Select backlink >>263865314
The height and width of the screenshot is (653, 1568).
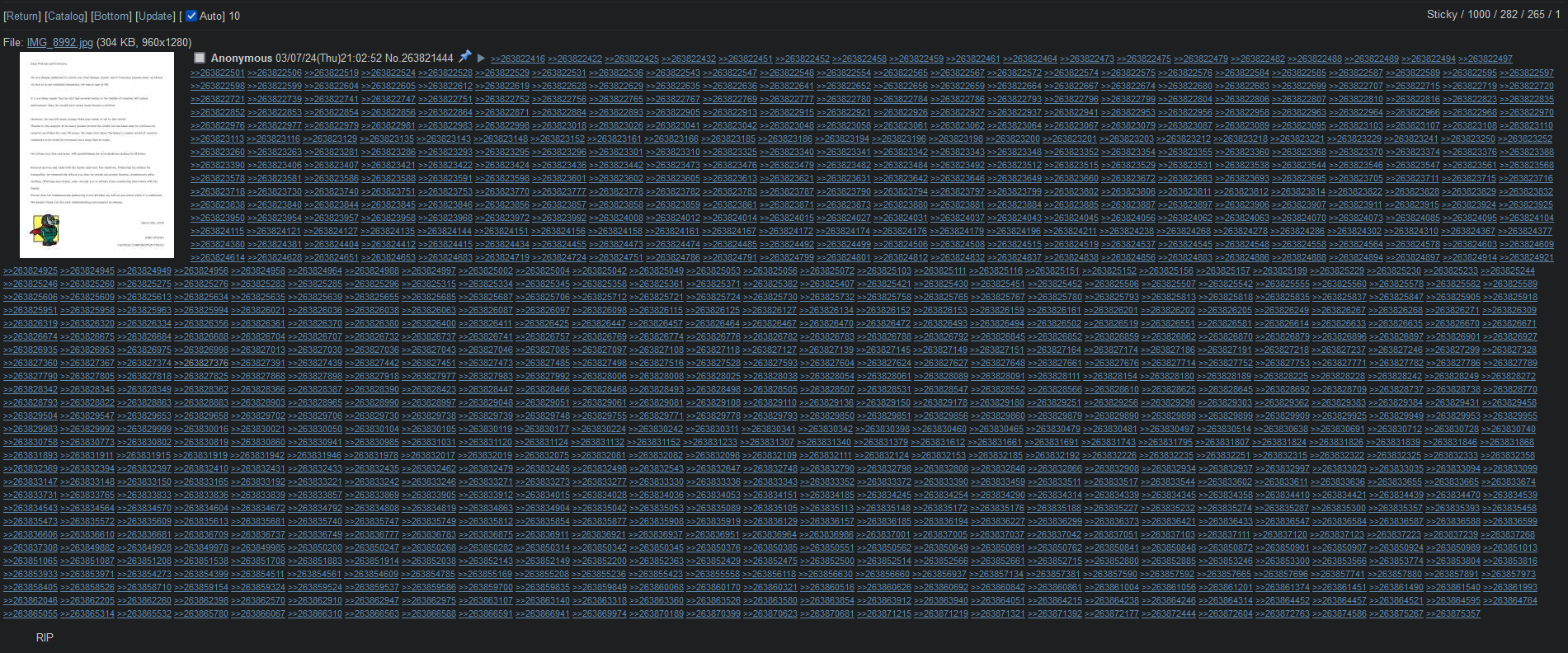point(87,613)
